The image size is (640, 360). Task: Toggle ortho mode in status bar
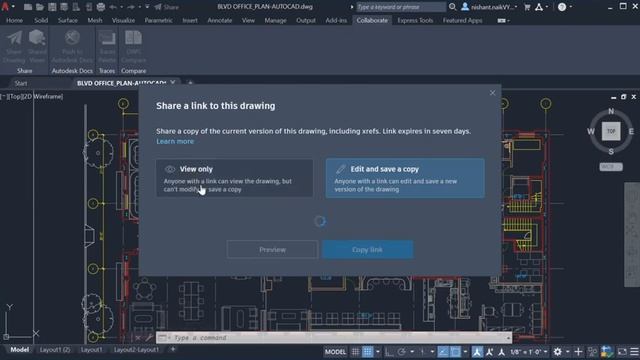(389, 352)
